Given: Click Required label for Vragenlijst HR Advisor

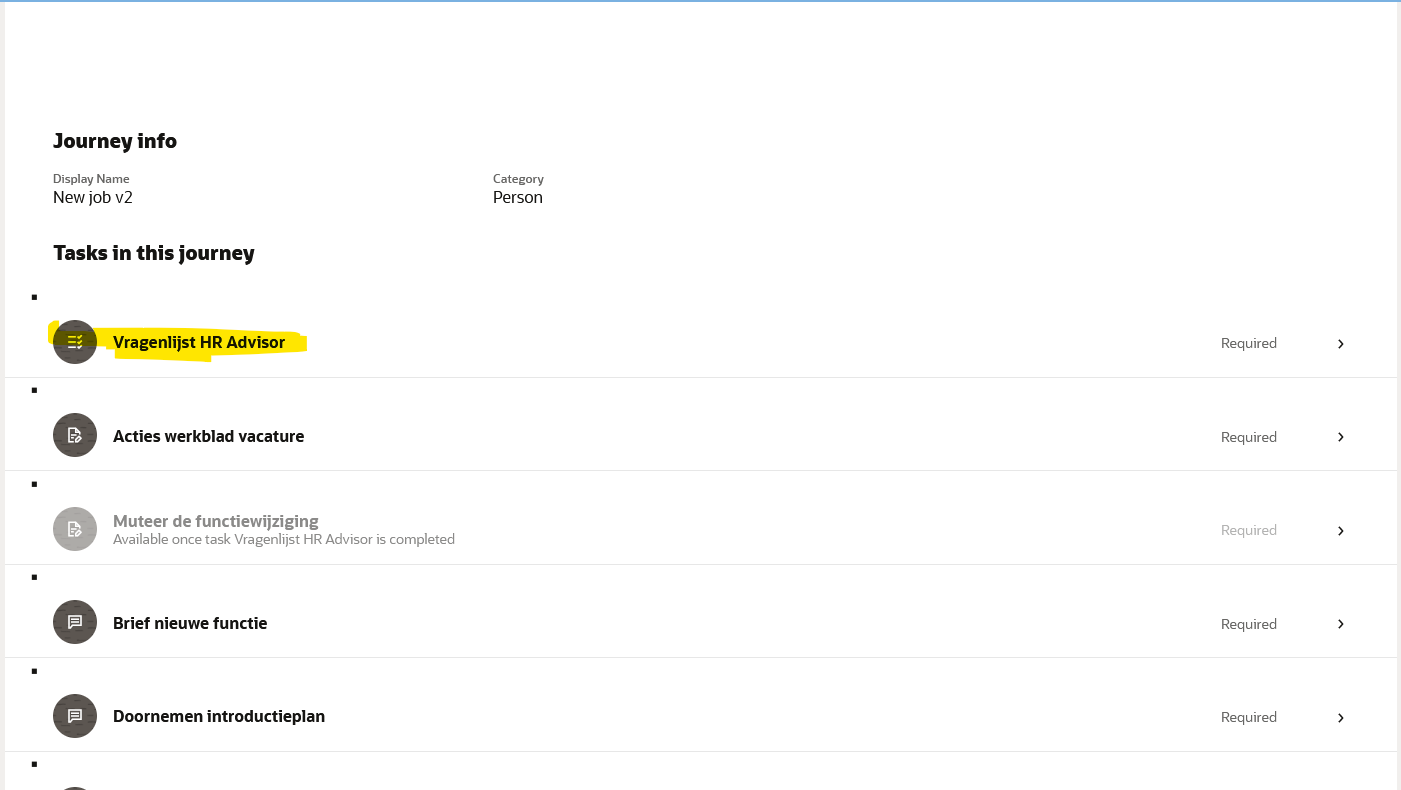Looking at the screenshot, I should tap(1249, 343).
